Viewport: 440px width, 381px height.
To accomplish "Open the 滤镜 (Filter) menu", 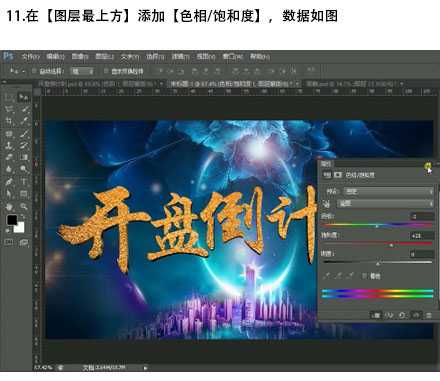I will click(x=180, y=57).
